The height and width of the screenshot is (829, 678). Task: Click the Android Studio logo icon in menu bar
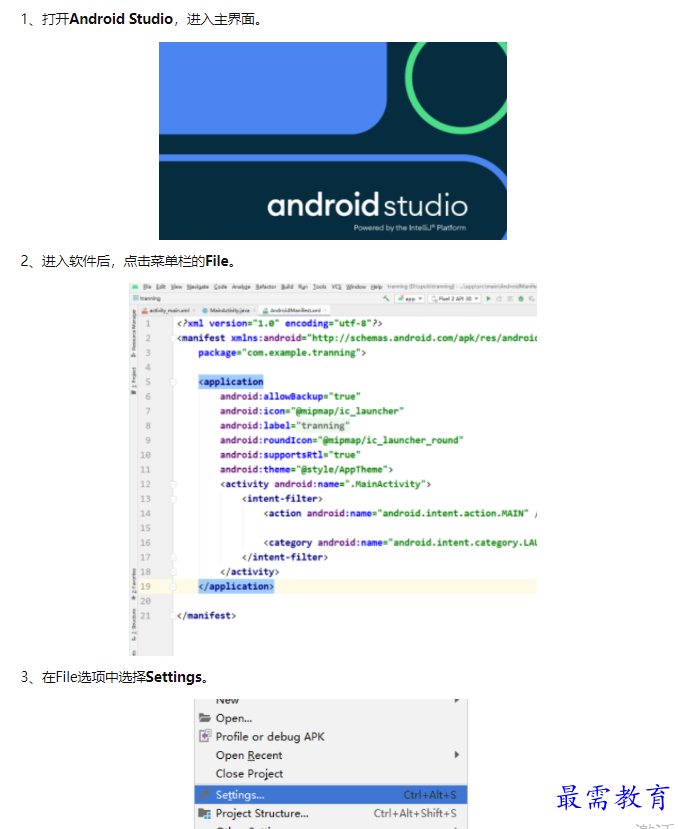[x=135, y=287]
